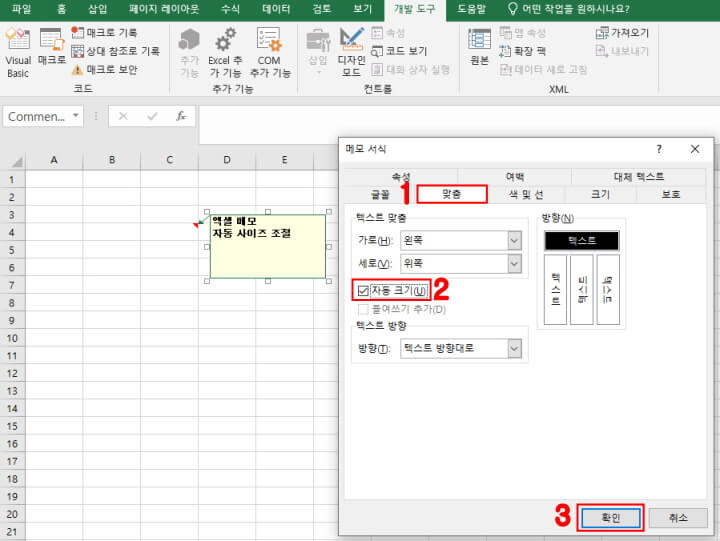Screen dimensions: 720x541
Task: Select rotate-down text orientation
Action: 608,290
